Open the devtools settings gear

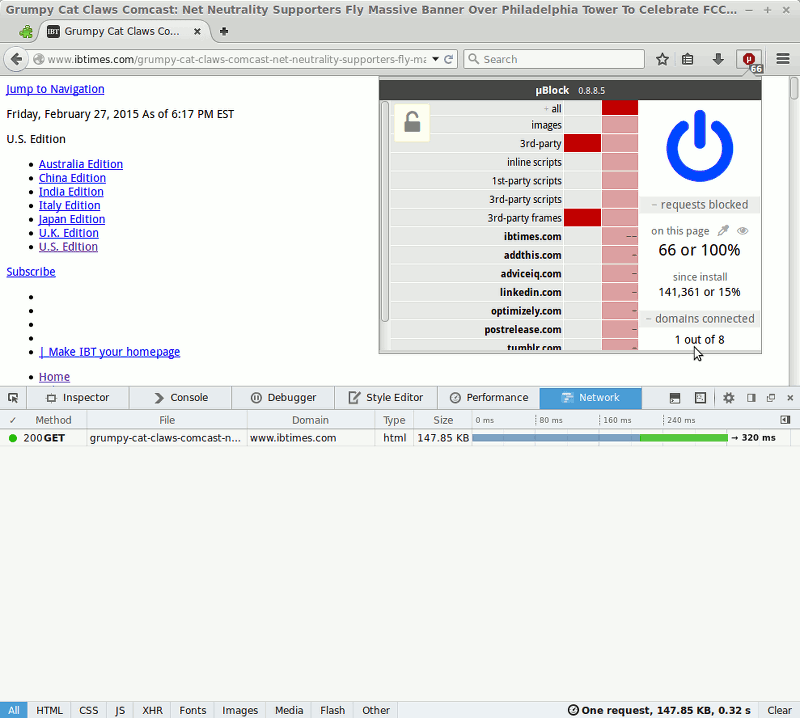click(729, 398)
